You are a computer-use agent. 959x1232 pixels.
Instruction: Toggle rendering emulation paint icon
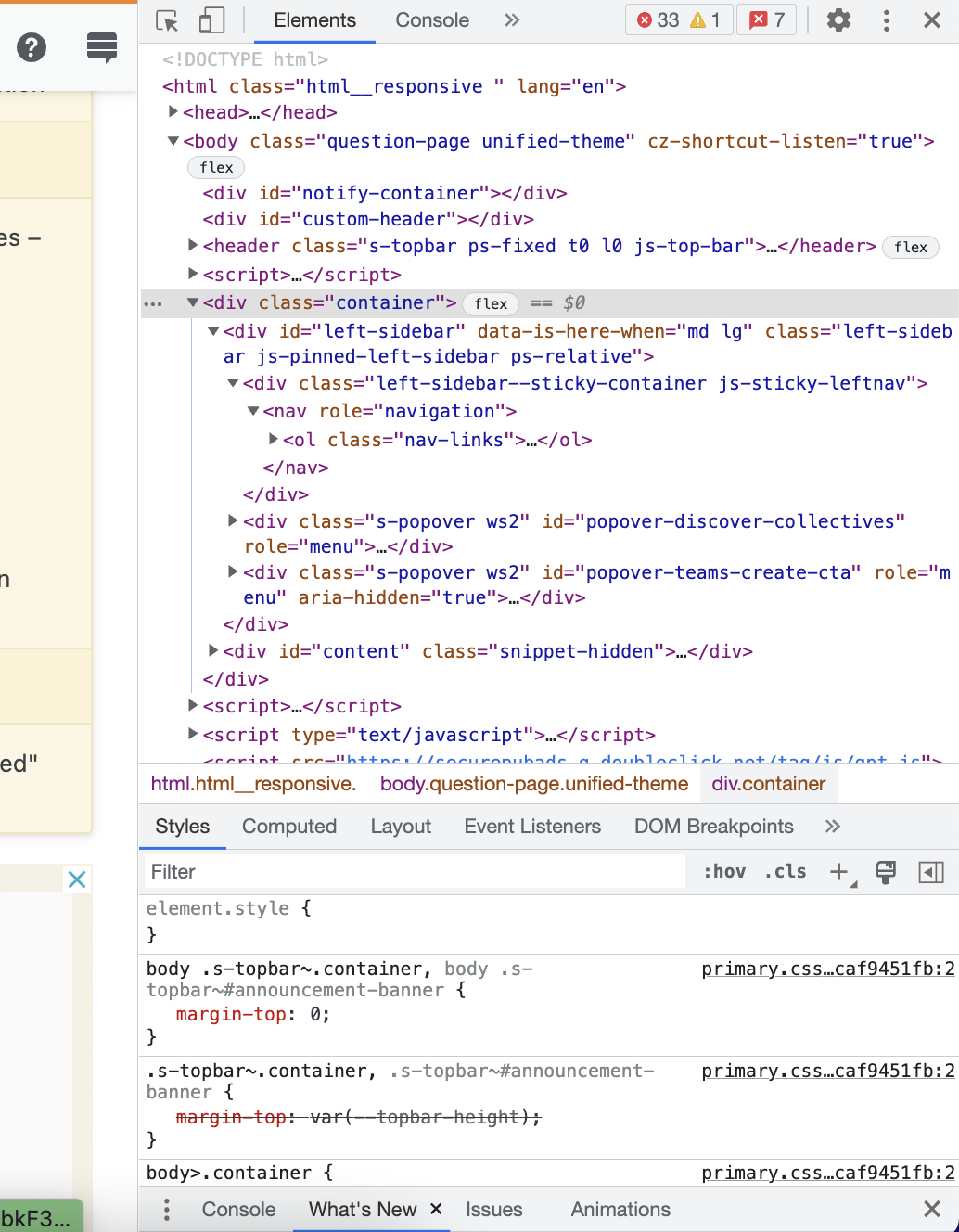coord(886,872)
